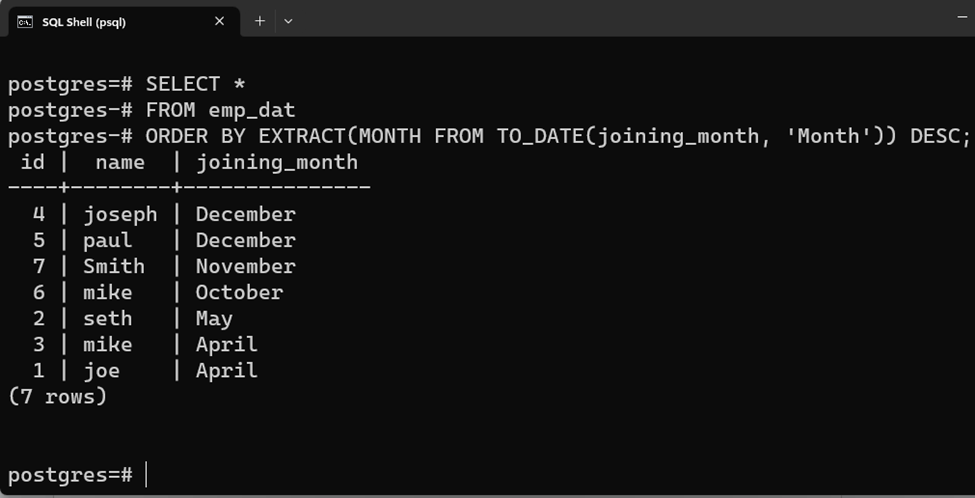Click the id column header
This screenshot has height=498, width=975.
pyautogui.click(x=33, y=163)
